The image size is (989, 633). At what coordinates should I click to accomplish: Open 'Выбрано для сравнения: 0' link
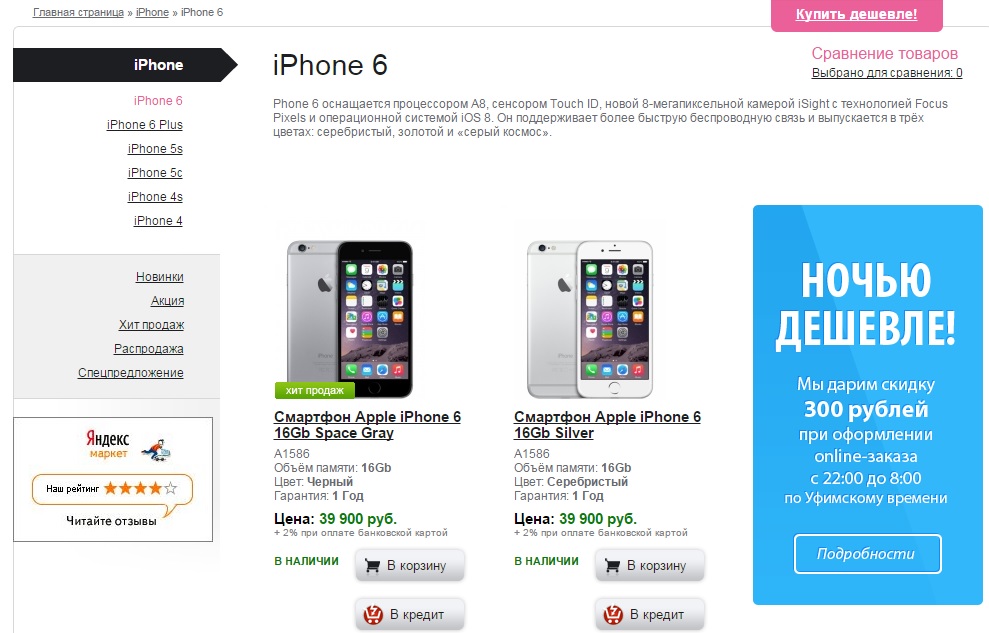(887, 73)
